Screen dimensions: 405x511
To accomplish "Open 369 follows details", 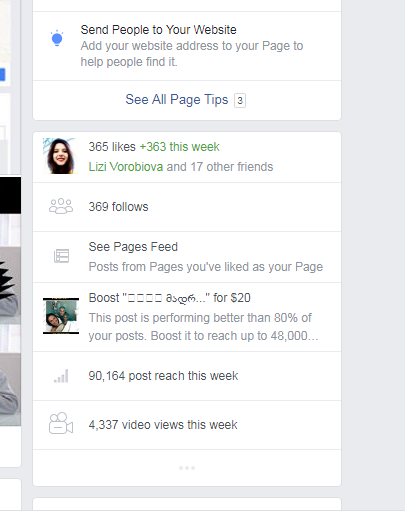I will coord(118,207).
